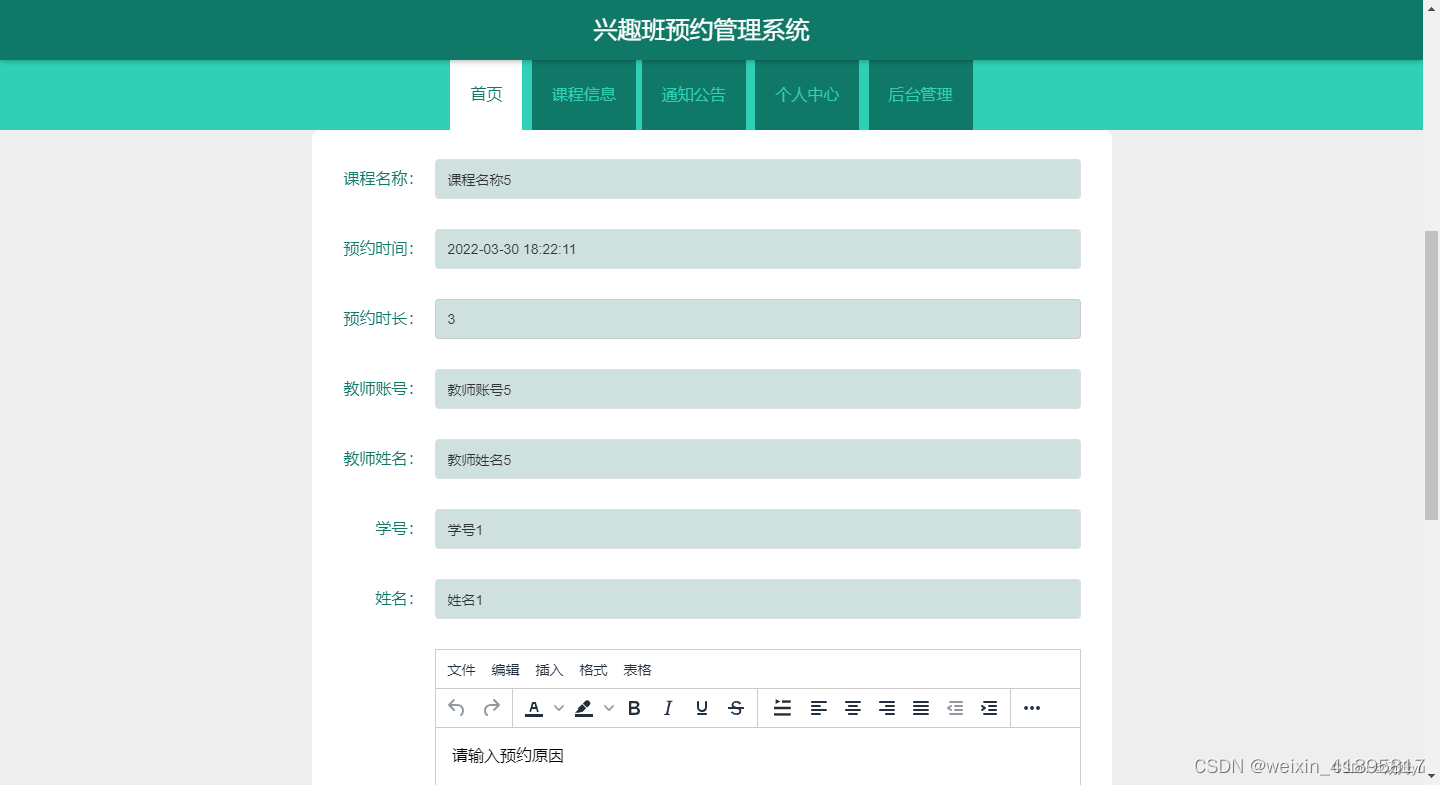Click the 学号 input field
Screen dimensions: 1440x785
click(x=758, y=529)
